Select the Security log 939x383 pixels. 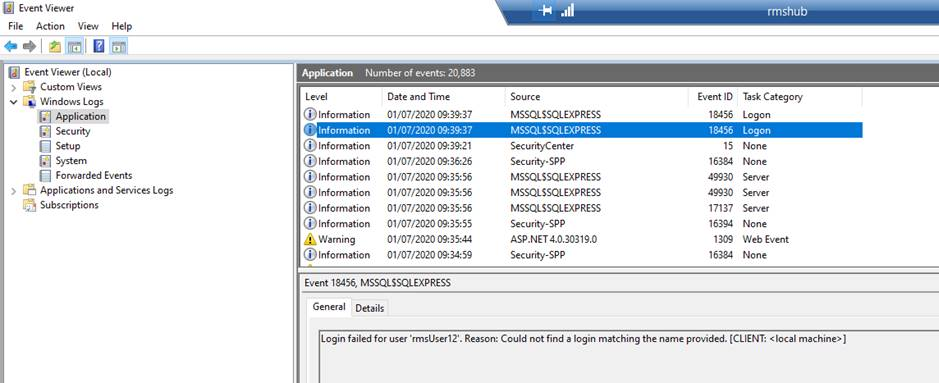tap(72, 131)
